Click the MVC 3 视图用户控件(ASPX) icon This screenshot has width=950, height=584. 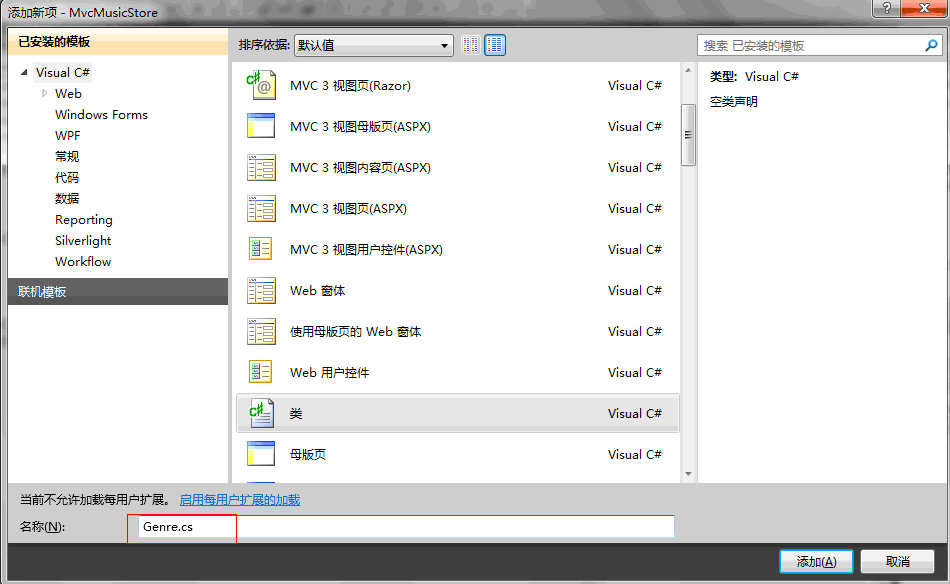[261, 249]
